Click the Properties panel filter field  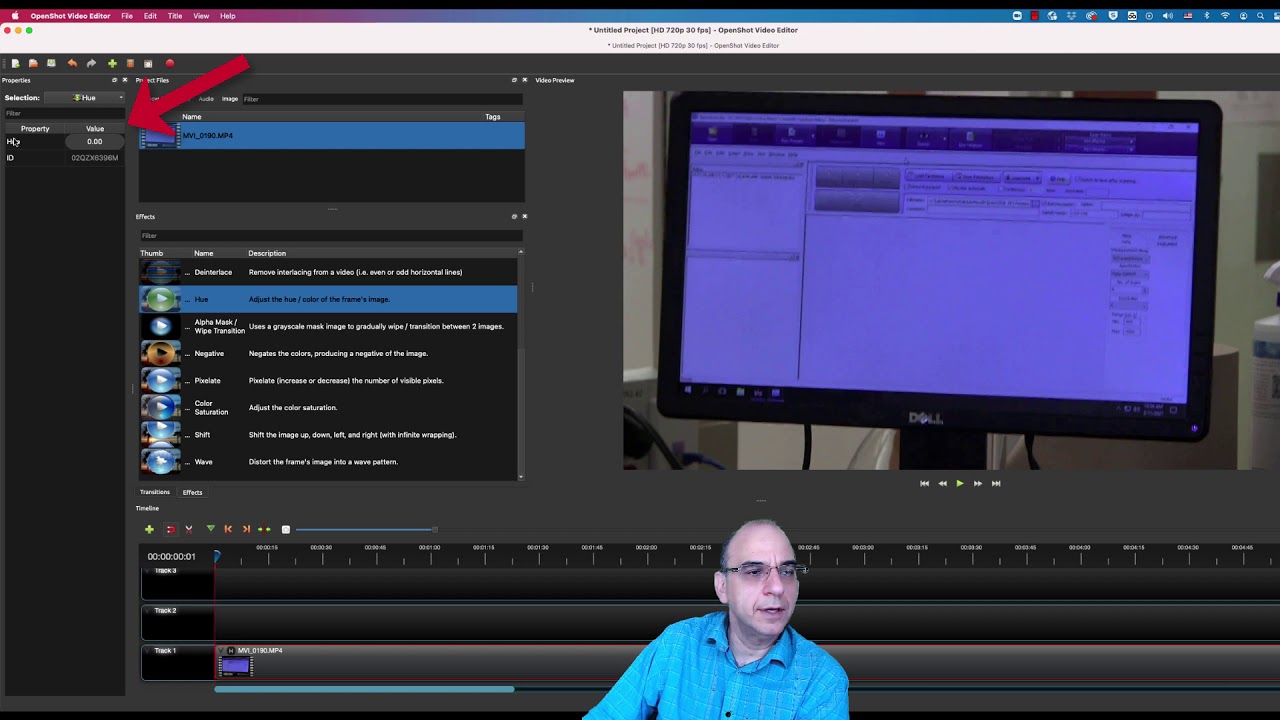pos(63,113)
